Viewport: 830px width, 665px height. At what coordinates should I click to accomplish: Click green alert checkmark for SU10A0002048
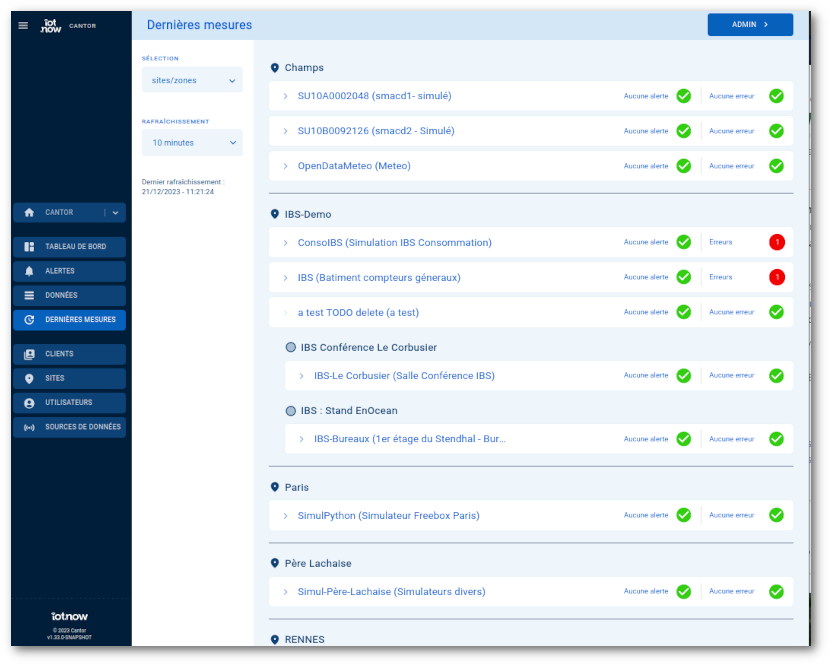683,96
